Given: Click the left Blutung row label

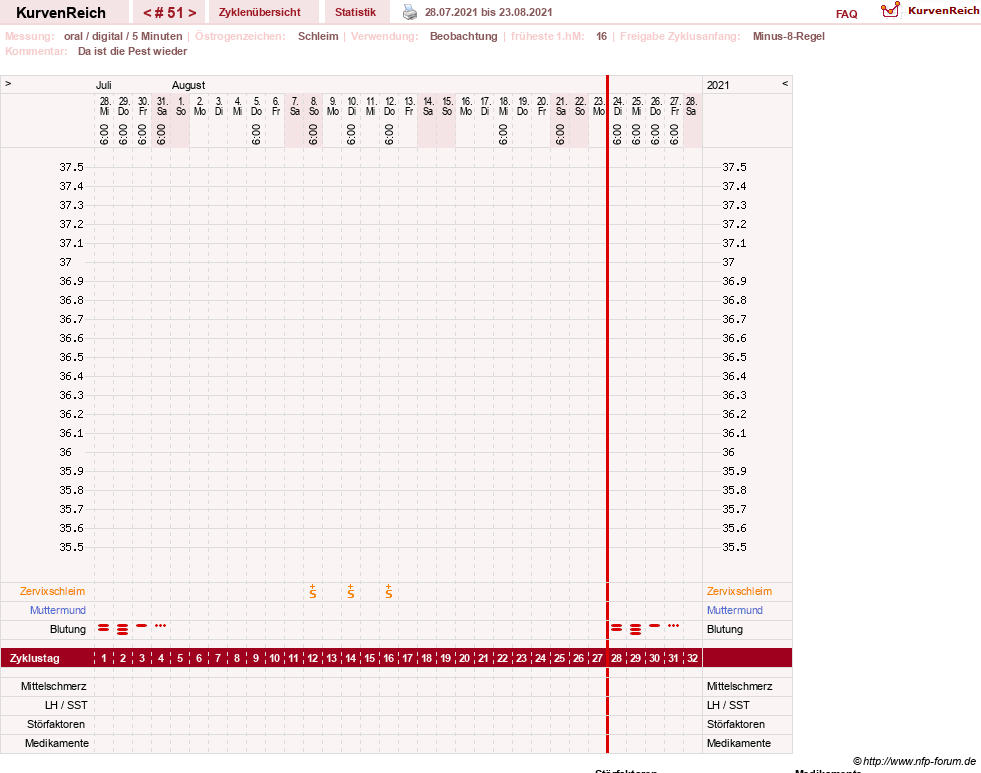Looking at the screenshot, I should tap(68, 629).
